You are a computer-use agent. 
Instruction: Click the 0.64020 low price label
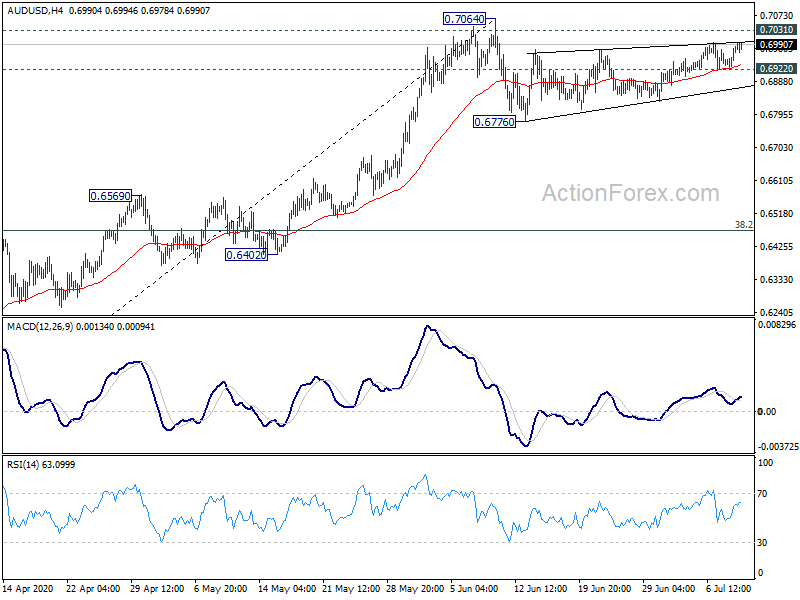(x=246, y=255)
